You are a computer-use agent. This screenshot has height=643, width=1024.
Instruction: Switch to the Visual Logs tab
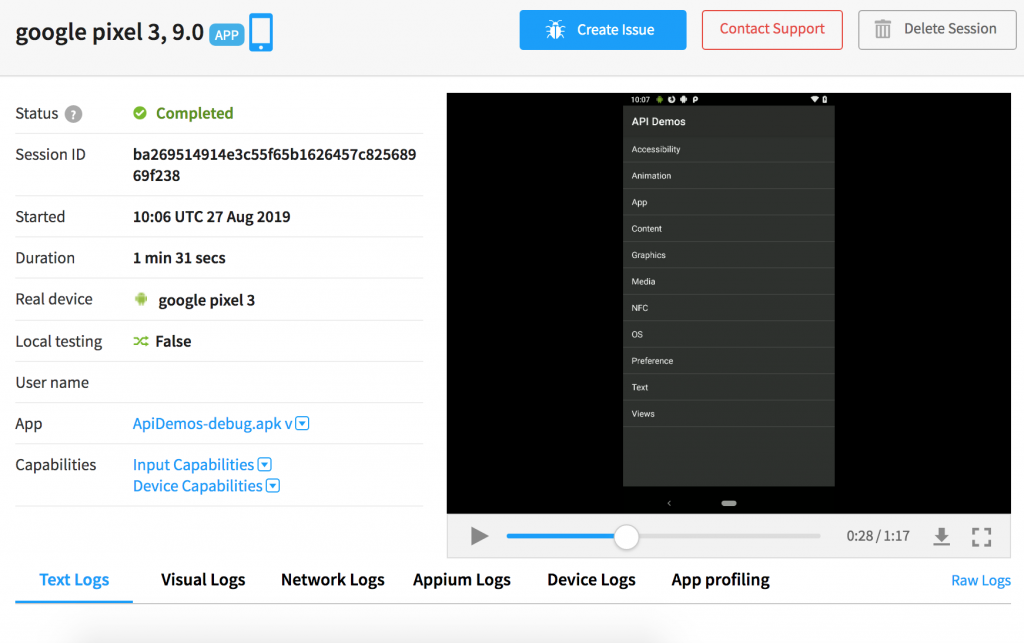(x=203, y=580)
